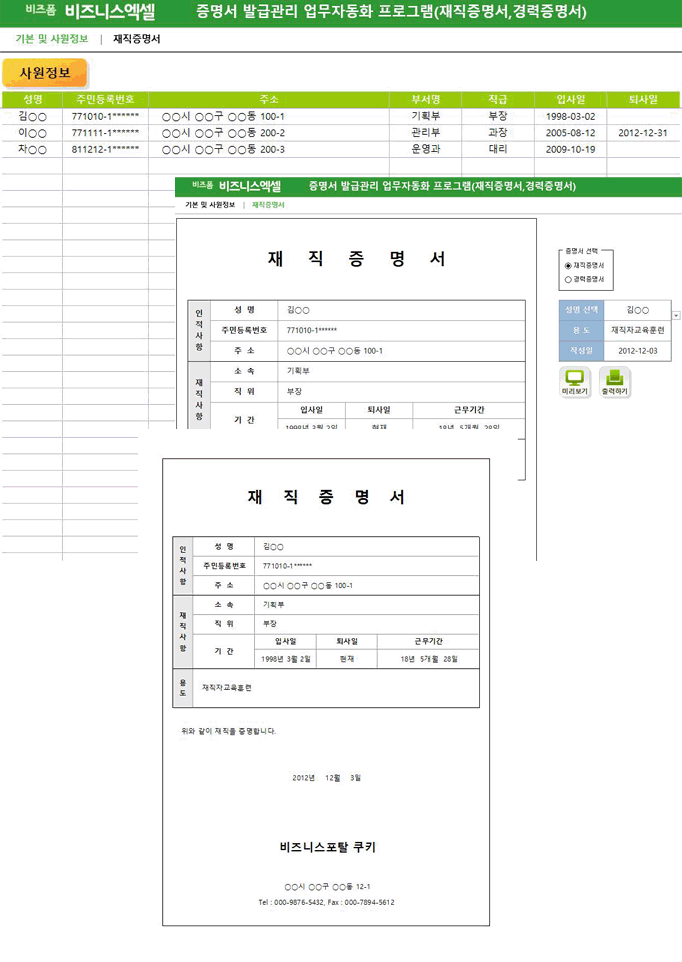Select the 관리부 department cell
The width and height of the screenshot is (682, 962).
click(x=426, y=133)
